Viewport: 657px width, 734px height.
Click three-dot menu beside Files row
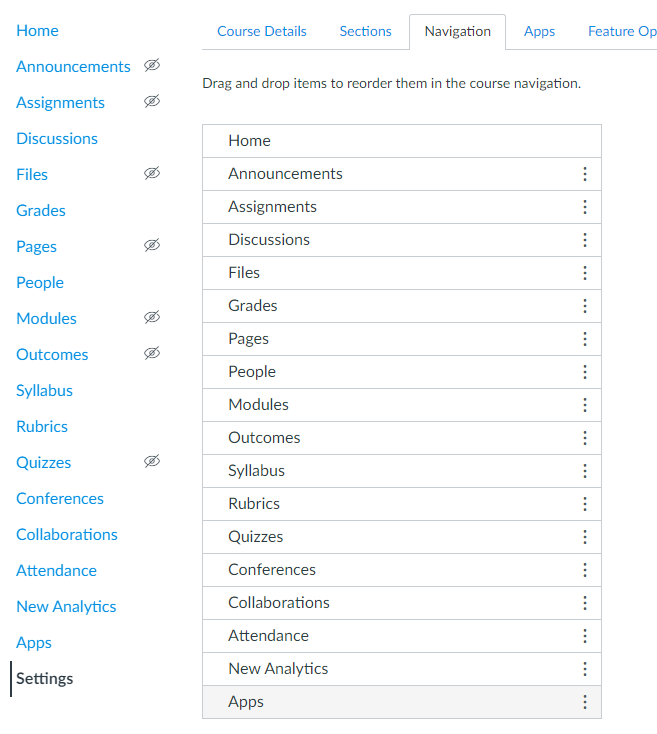coord(585,273)
